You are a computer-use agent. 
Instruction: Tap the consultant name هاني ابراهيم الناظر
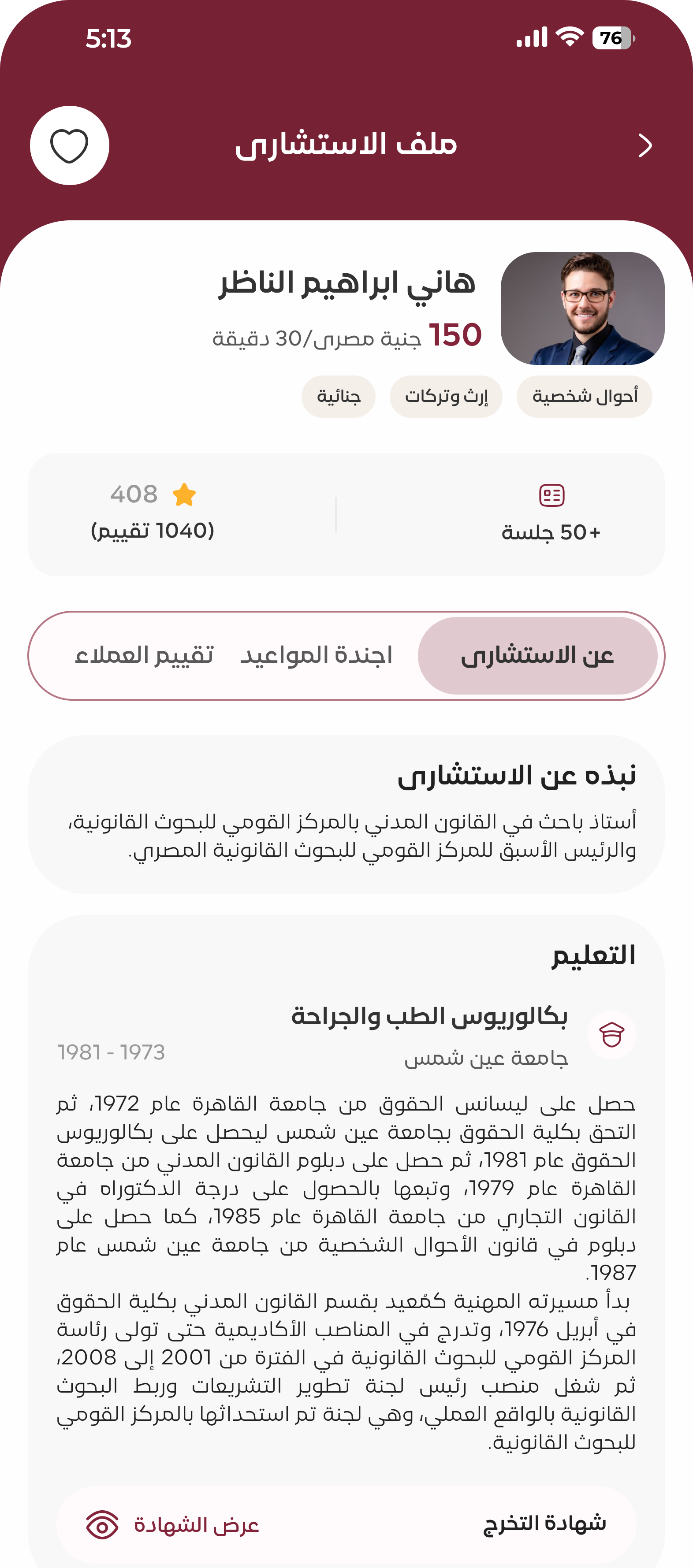(x=347, y=284)
